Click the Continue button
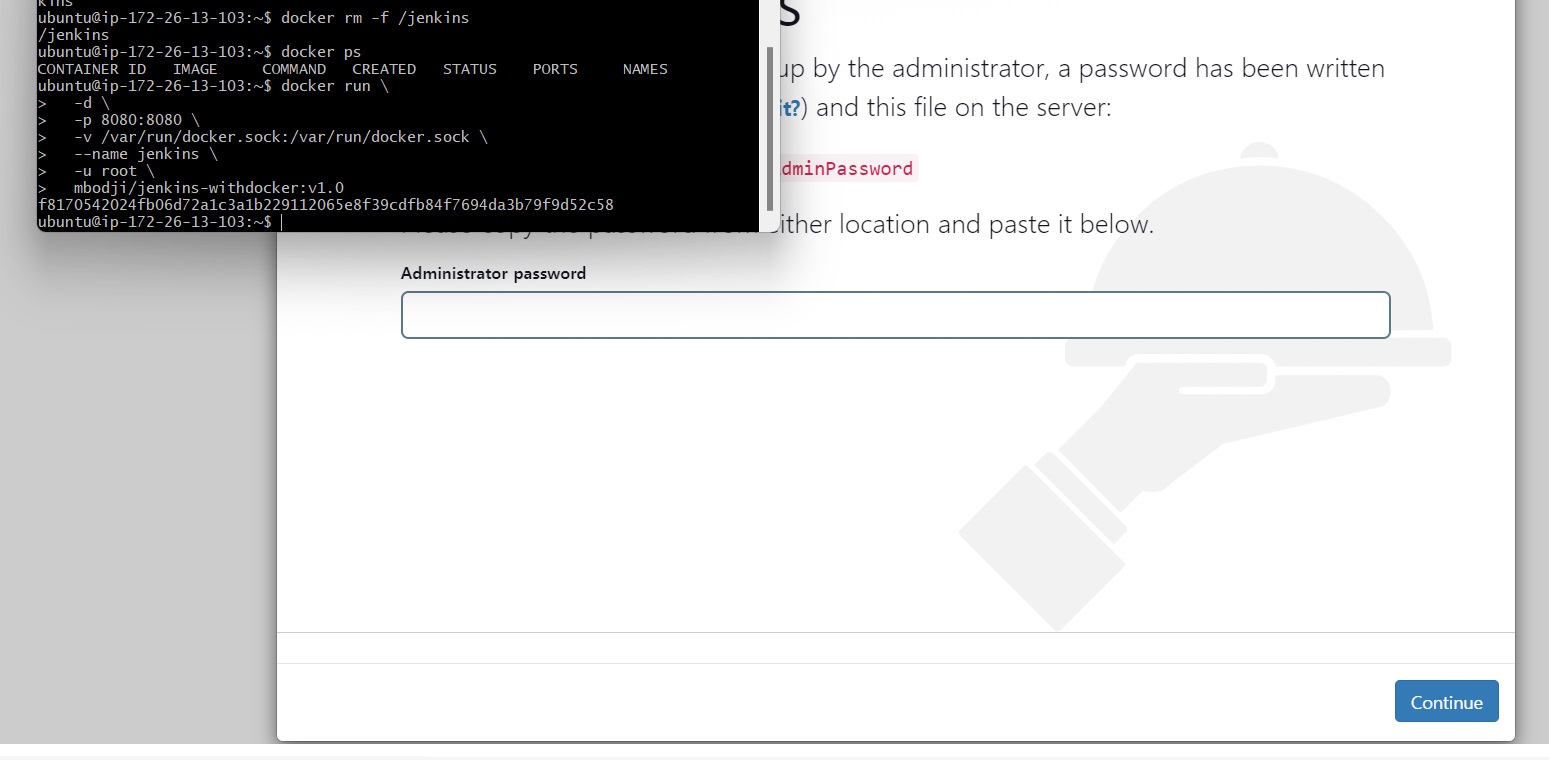The width and height of the screenshot is (1549, 760). [x=1446, y=701]
